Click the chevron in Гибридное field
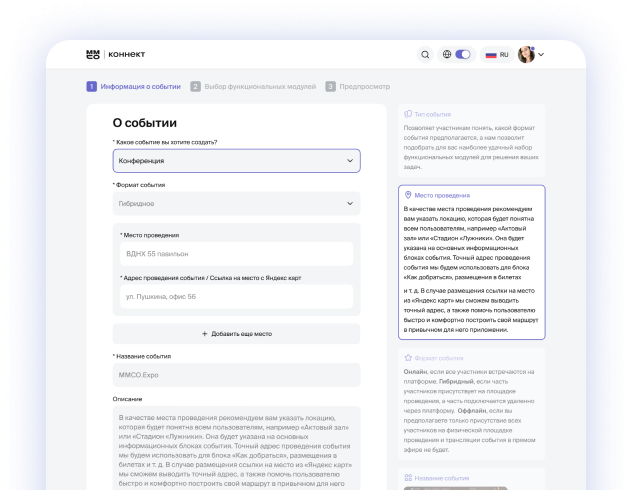Screen dimensions: 626x490 (x=350, y=204)
